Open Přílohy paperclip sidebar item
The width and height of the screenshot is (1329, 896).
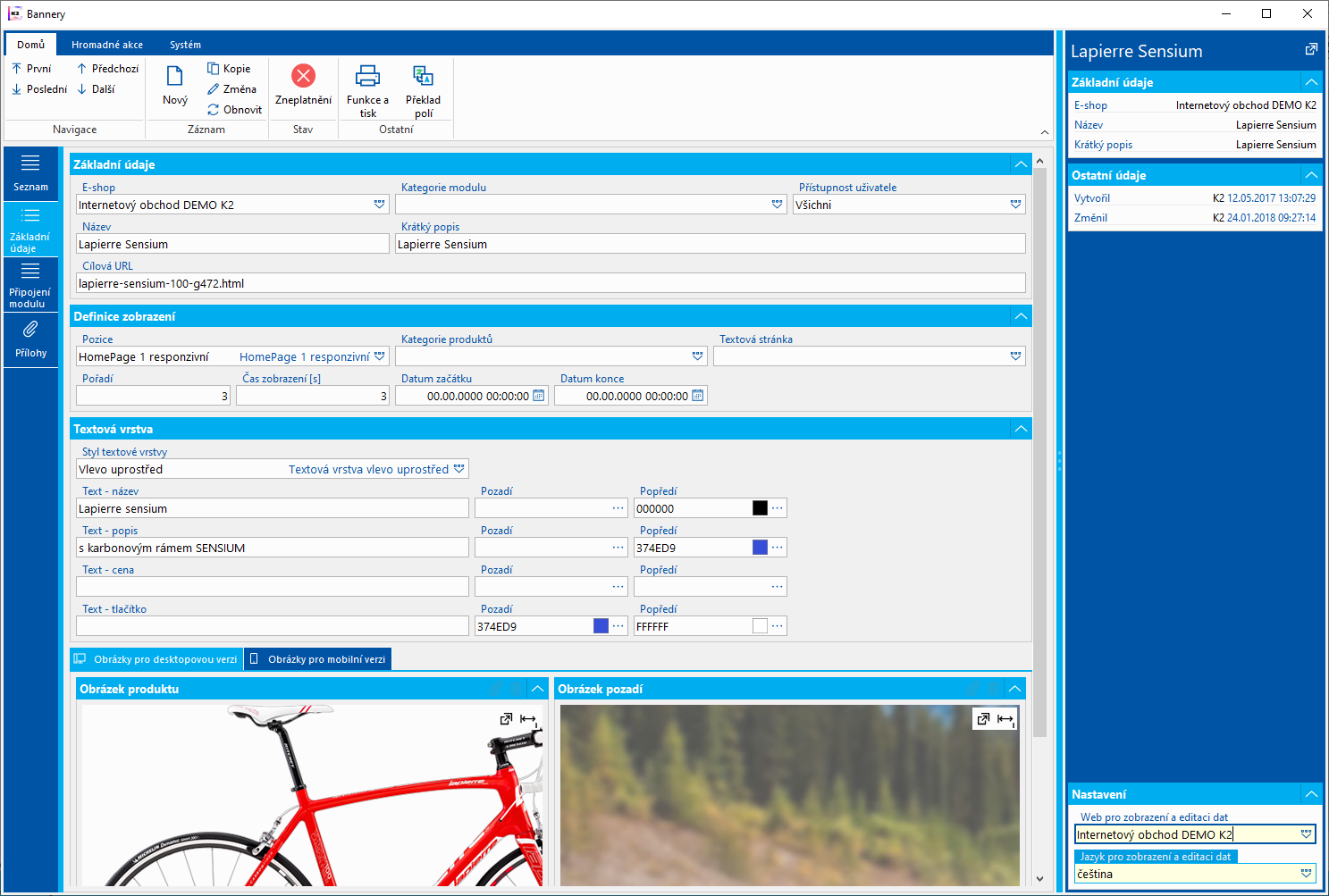click(30, 339)
